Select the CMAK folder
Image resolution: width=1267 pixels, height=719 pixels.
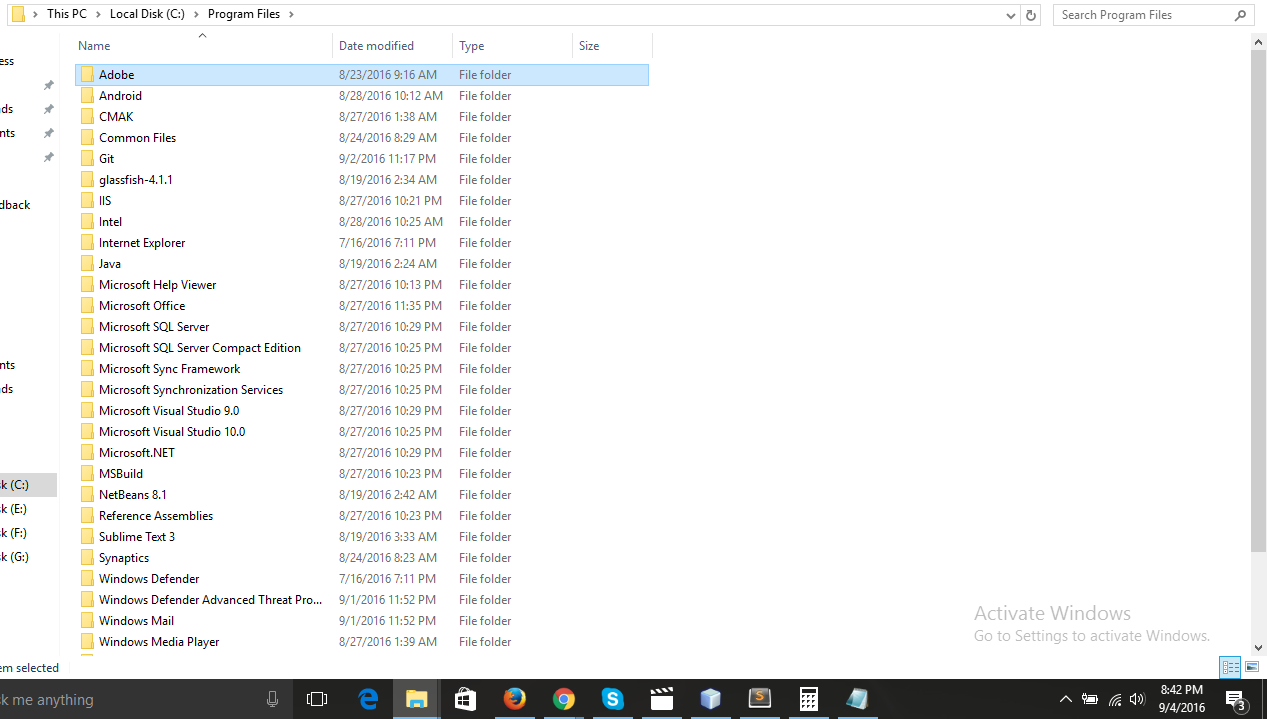pyautogui.click(x=362, y=116)
